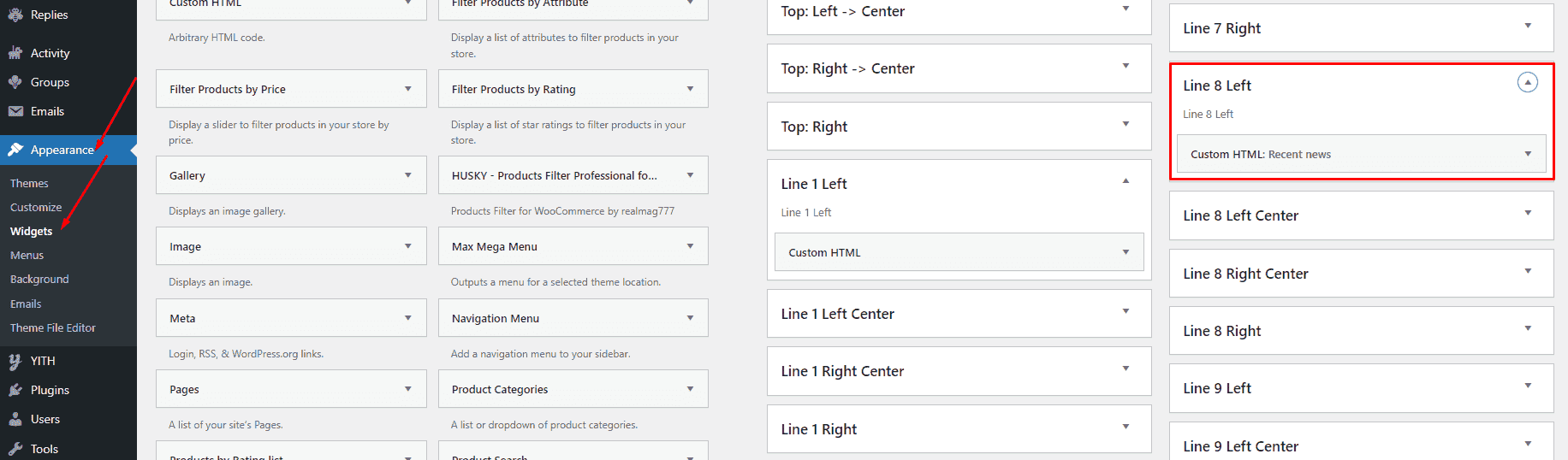
Task: Click the Groups sidebar icon
Action: pos(15,82)
